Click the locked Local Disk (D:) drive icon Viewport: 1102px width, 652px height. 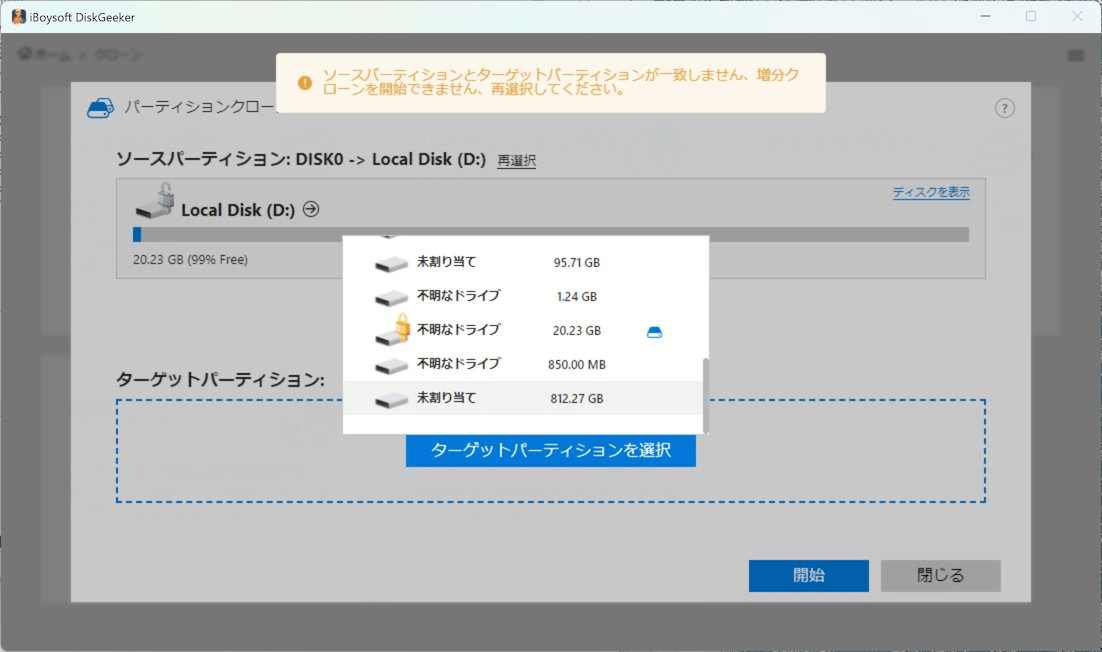click(x=155, y=200)
